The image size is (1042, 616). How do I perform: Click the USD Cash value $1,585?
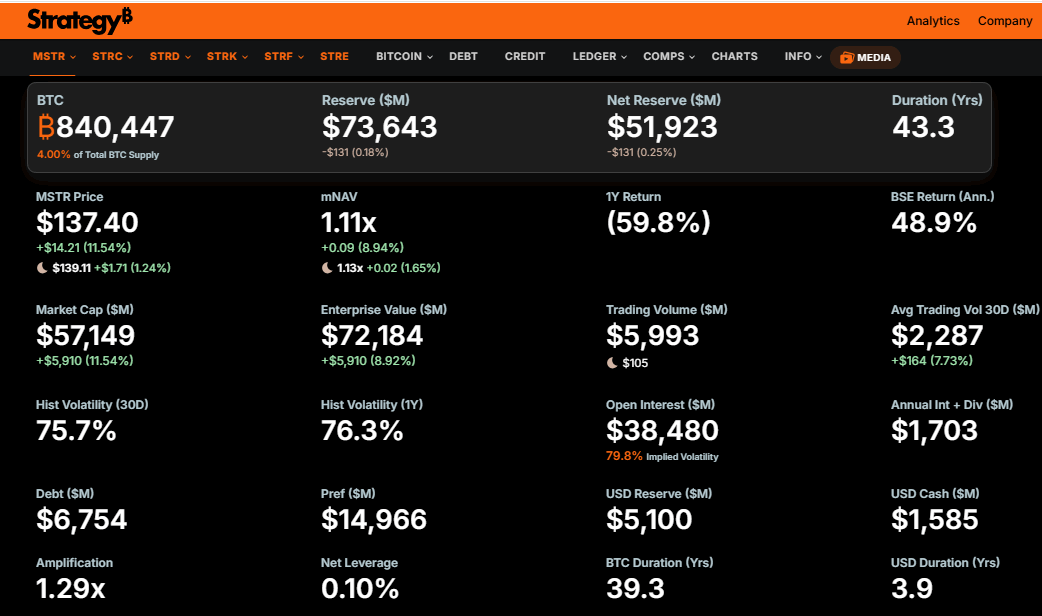click(934, 519)
